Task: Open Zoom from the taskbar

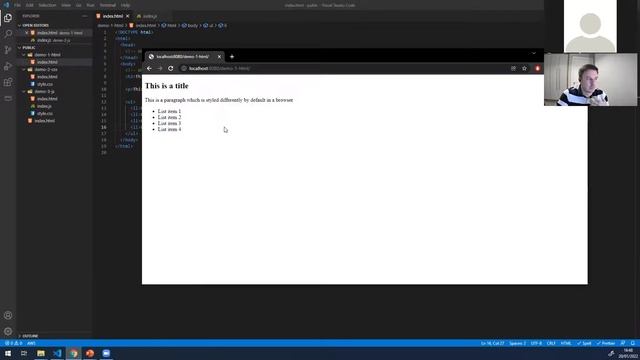Action: click(106, 353)
